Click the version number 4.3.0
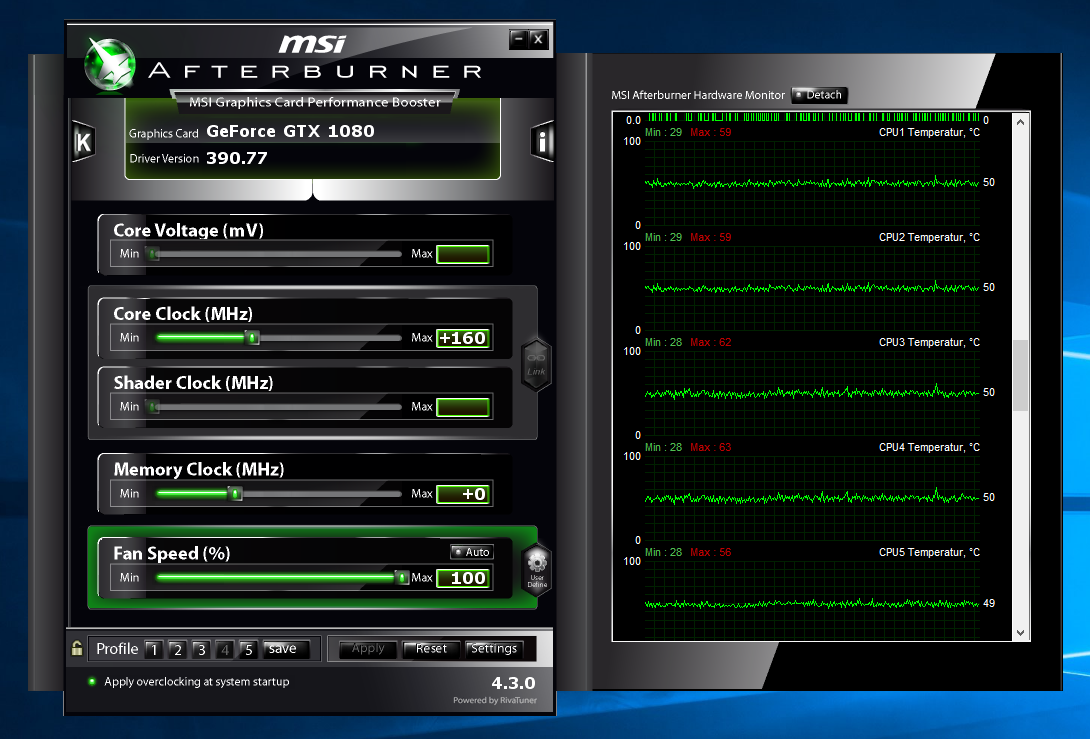Screen dimensions: 1090x739 click(513, 683)
